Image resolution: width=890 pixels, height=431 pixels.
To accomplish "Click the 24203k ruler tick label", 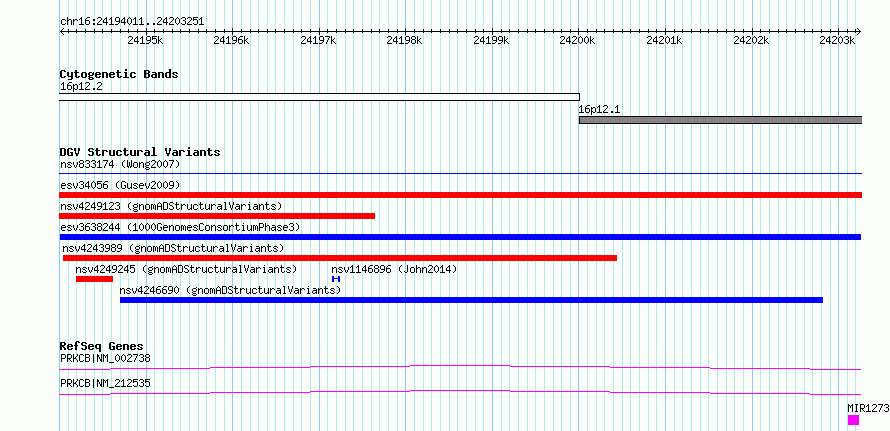I will coord(838,40).
